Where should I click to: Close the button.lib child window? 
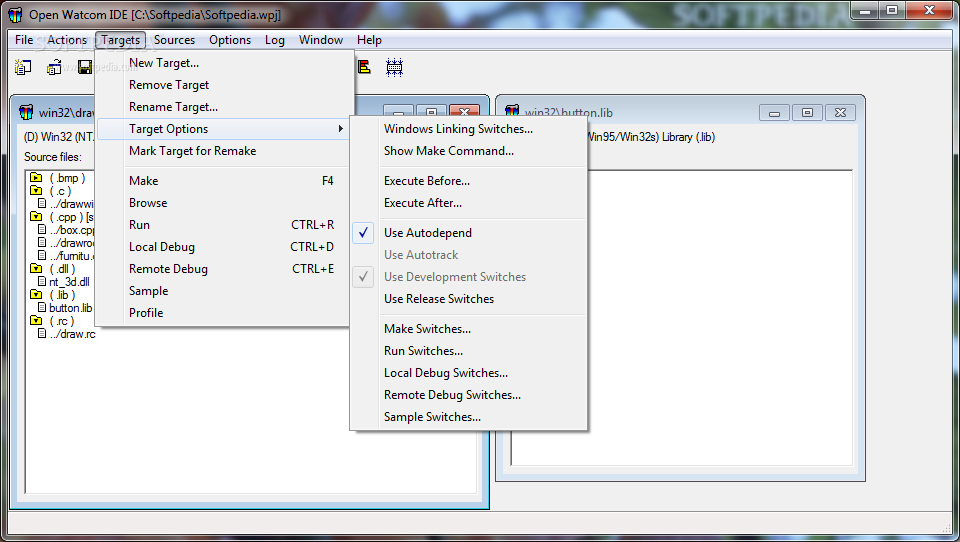(840, 113)
